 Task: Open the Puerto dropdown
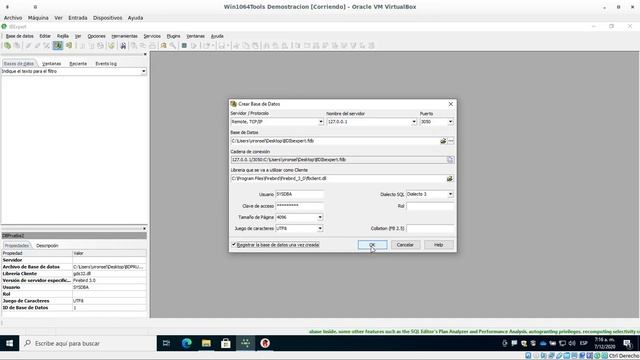[x=450, y=122]
